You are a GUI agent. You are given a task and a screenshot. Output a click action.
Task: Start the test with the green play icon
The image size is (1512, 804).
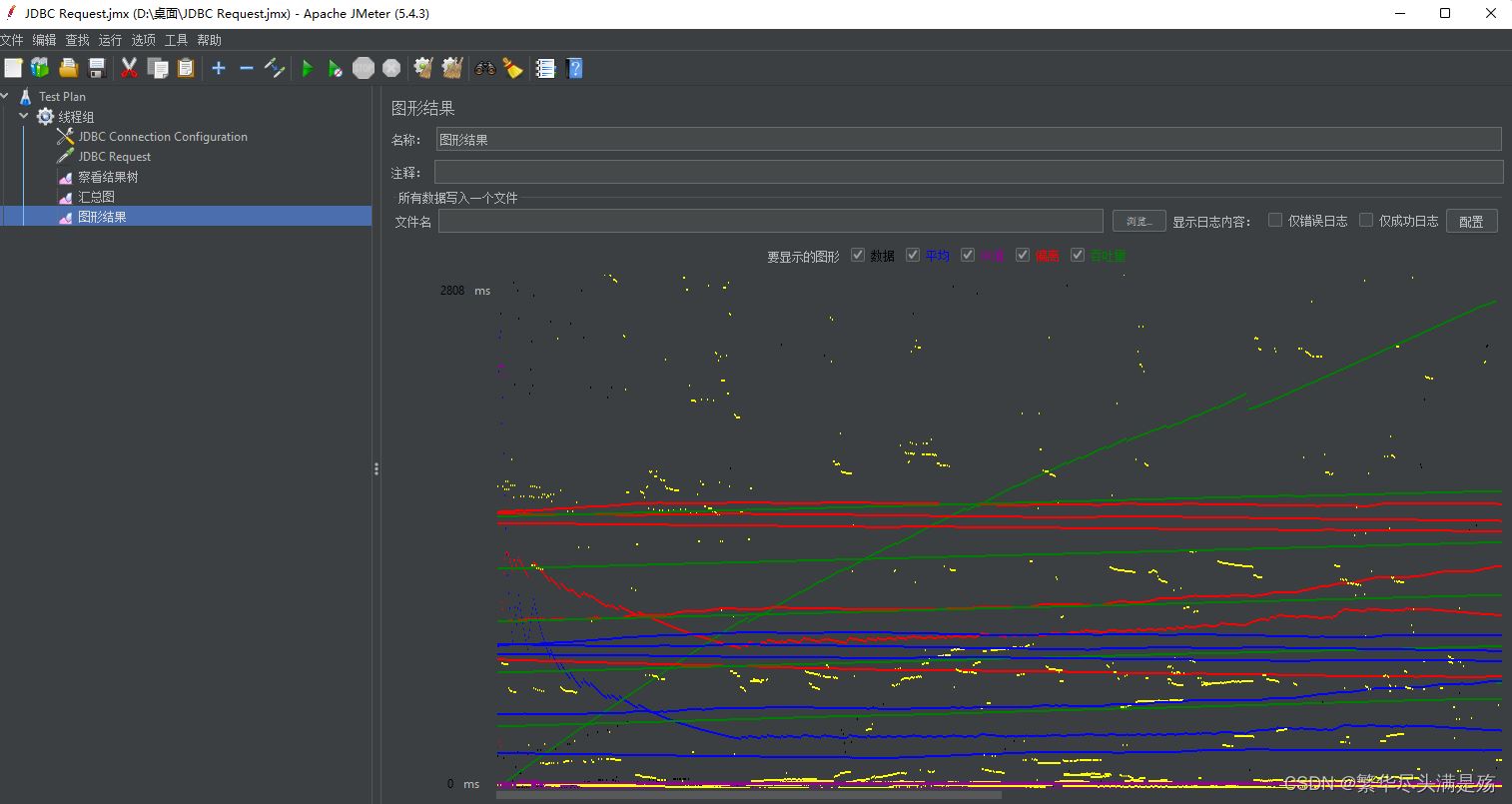[x=307, y=68]
